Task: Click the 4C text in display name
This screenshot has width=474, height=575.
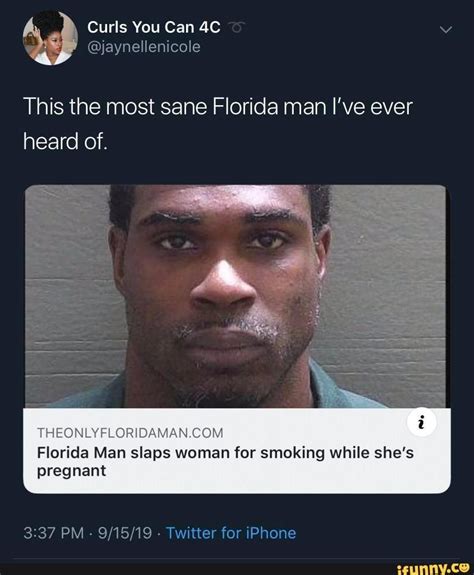Action: pyautogui.click(x=210, y=27)
